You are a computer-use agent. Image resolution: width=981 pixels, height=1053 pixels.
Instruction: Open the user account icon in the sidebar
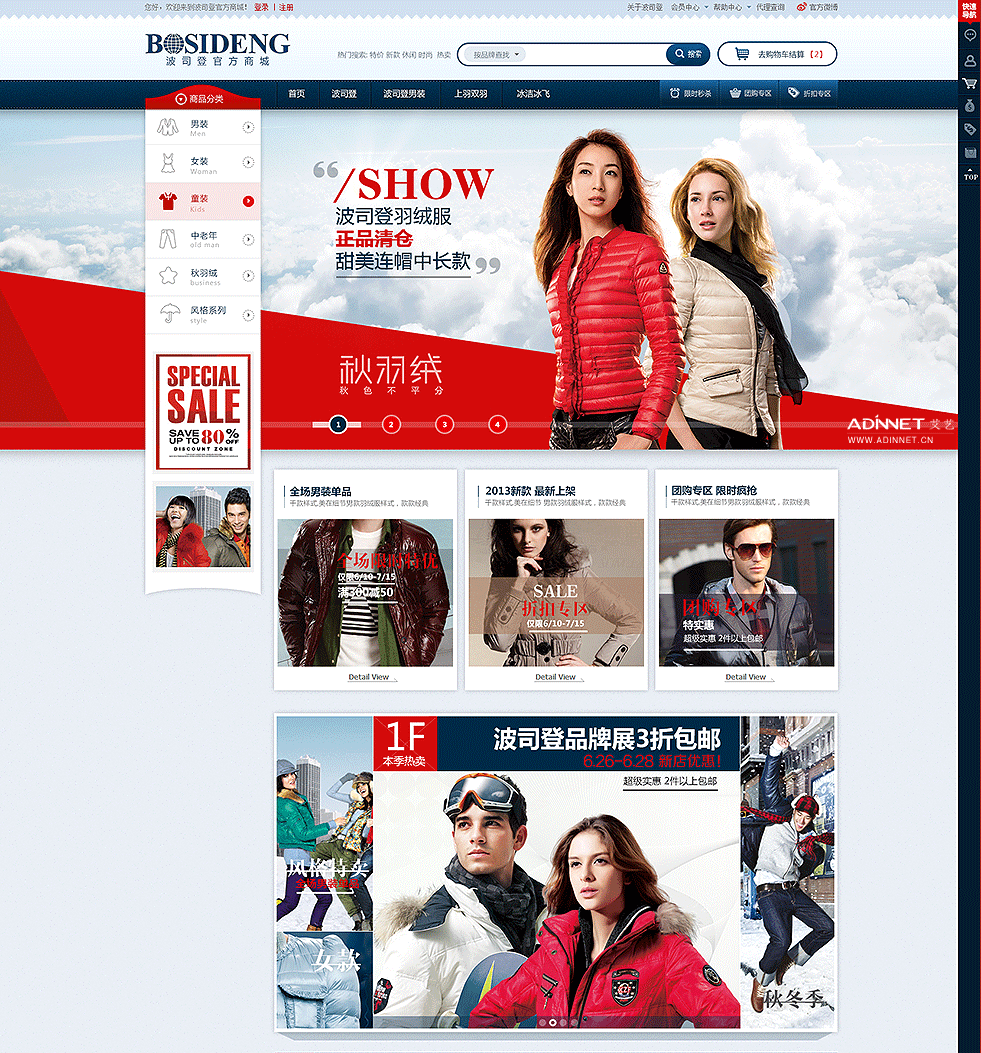(x=970, y=60)
